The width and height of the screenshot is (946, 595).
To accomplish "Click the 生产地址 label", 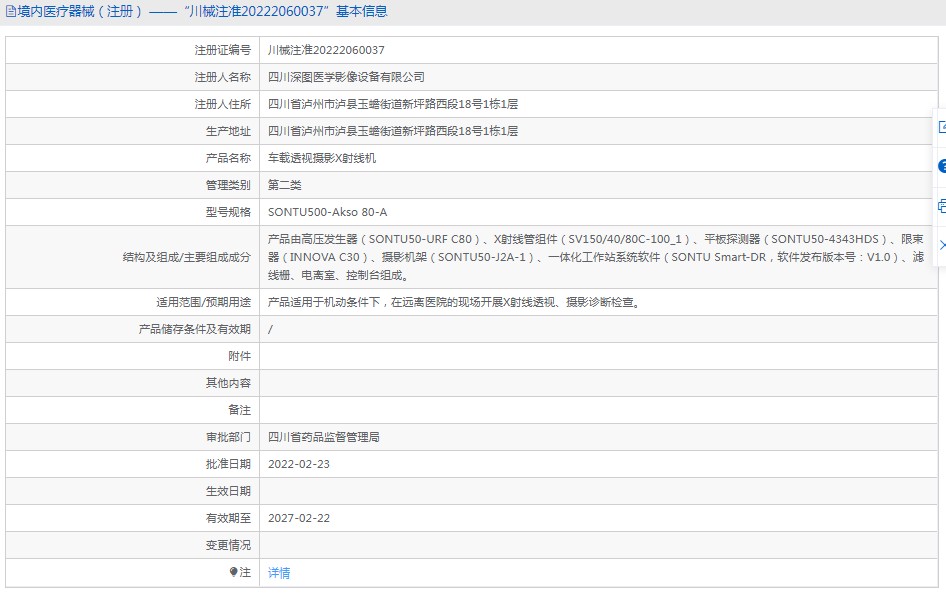I will [x=228, y=131].
